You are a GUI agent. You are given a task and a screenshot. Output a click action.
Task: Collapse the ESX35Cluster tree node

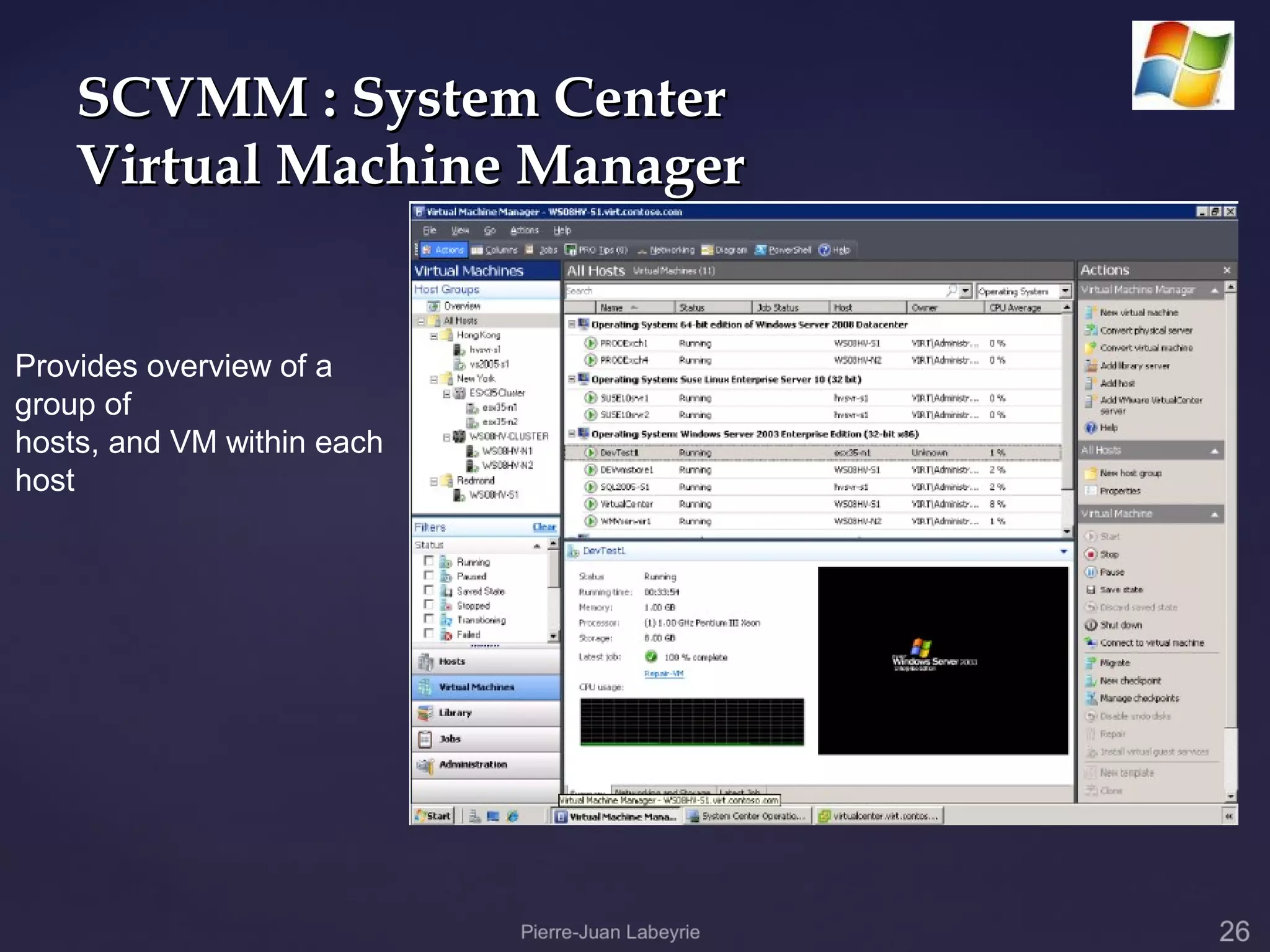(x=446, y=393)
